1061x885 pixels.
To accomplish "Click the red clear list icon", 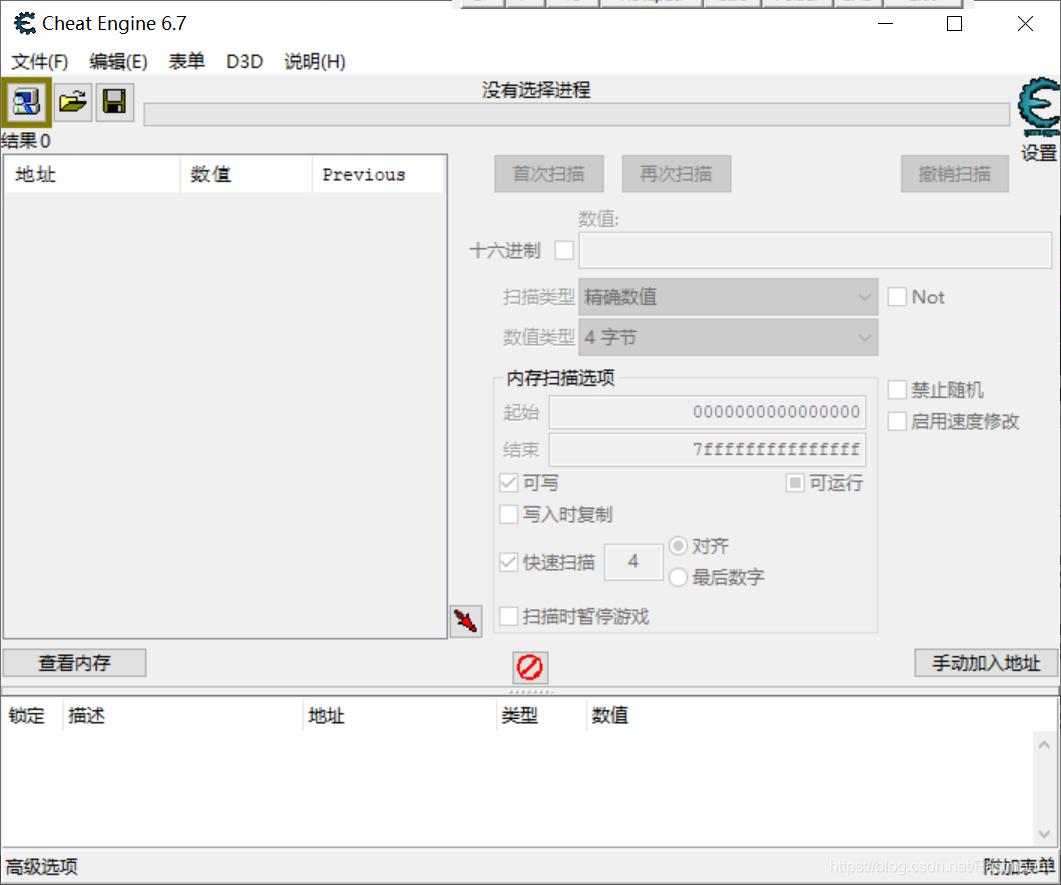I will 530,667.
